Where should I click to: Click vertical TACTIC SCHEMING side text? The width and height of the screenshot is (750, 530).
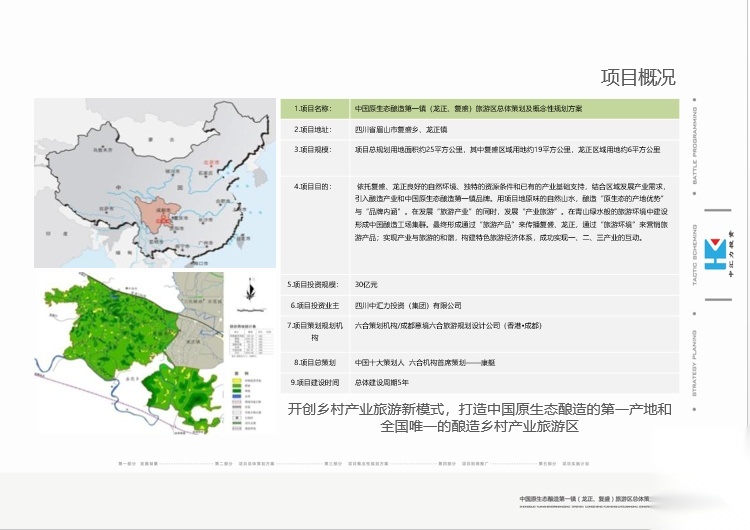point(695,254)
